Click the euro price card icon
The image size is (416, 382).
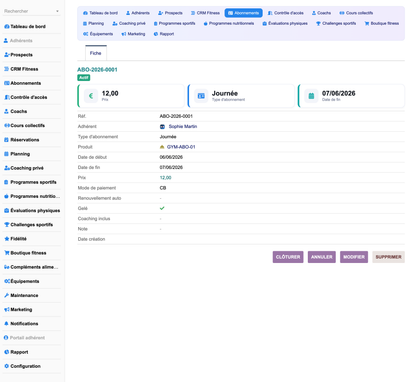[91, 96]
